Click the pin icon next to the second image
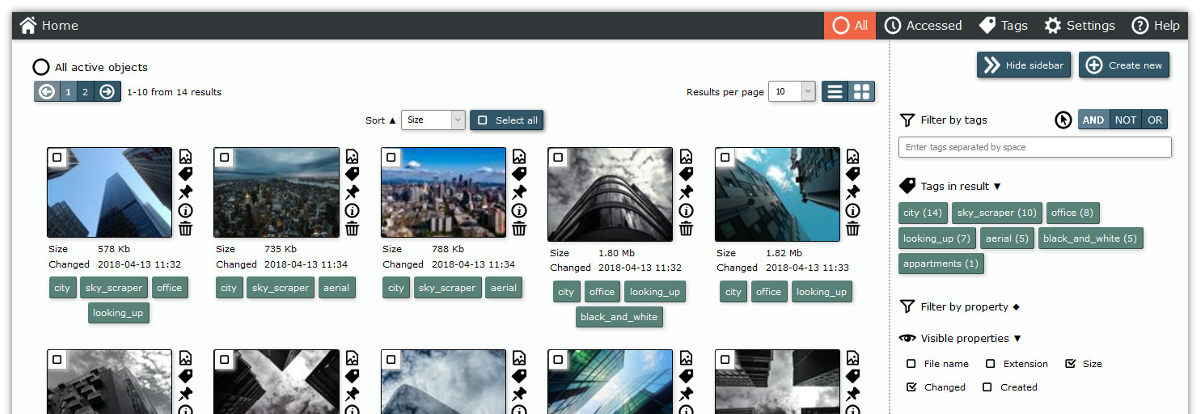 352,192
